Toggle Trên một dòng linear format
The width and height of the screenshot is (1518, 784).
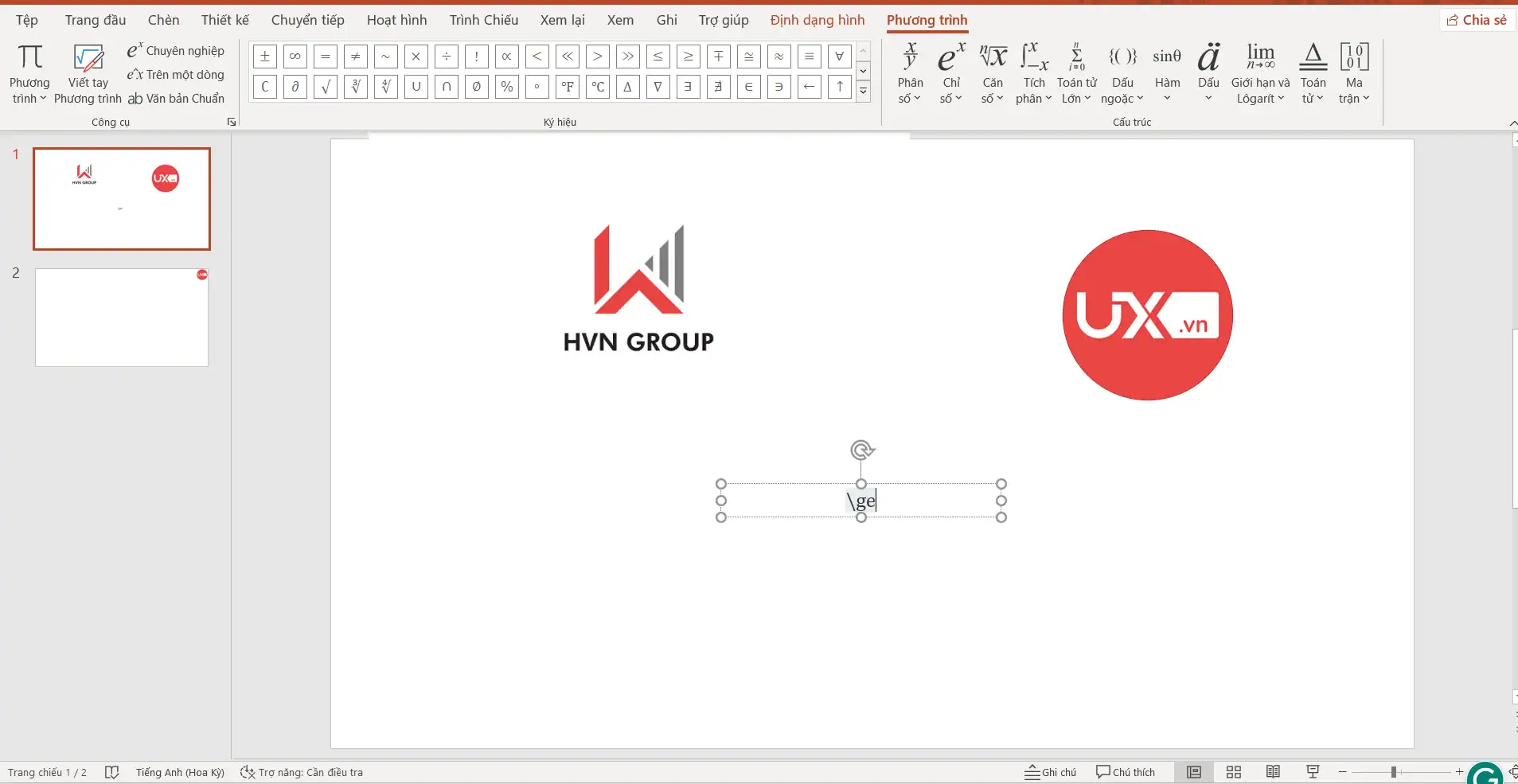176,75
